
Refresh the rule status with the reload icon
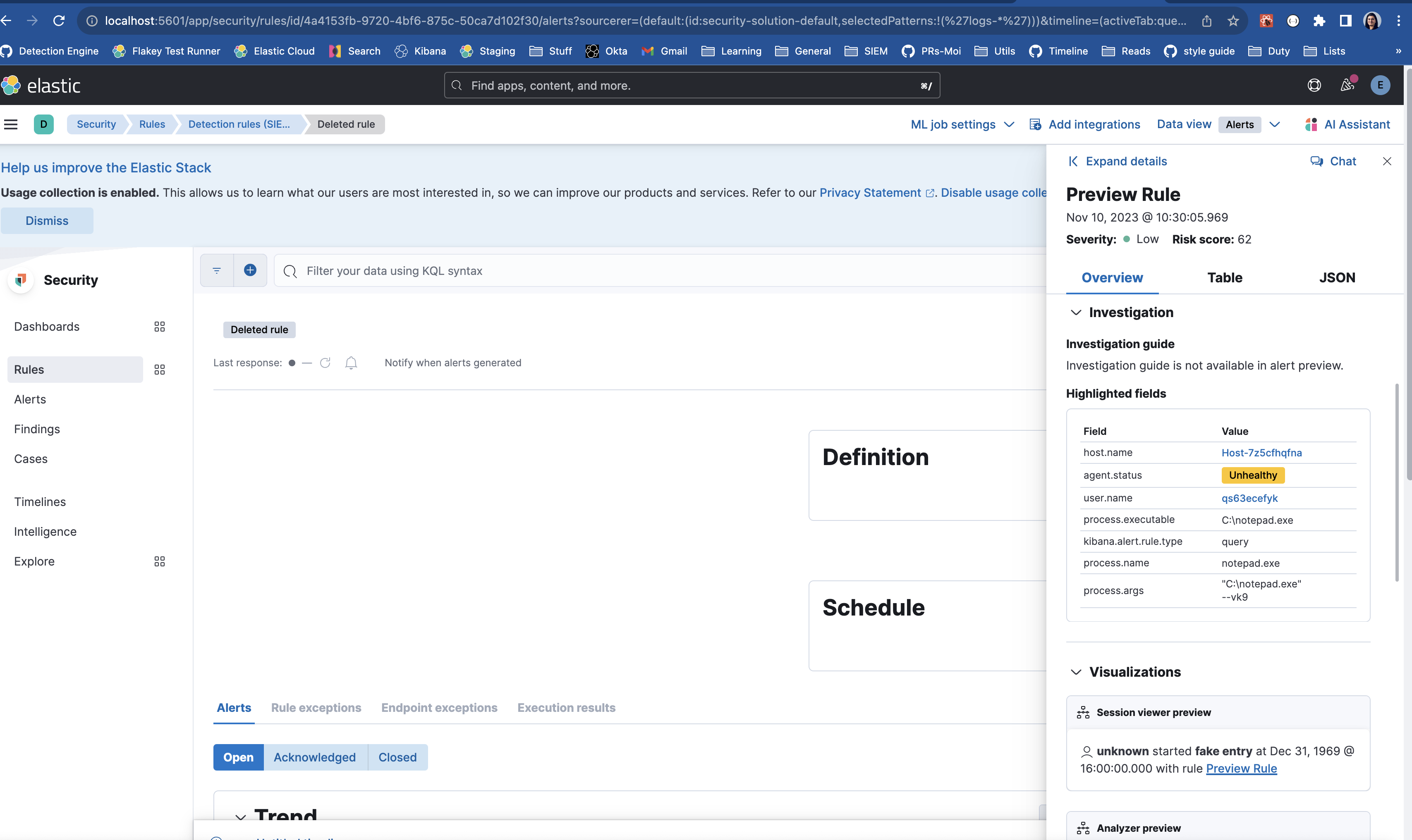coord(325,363)
